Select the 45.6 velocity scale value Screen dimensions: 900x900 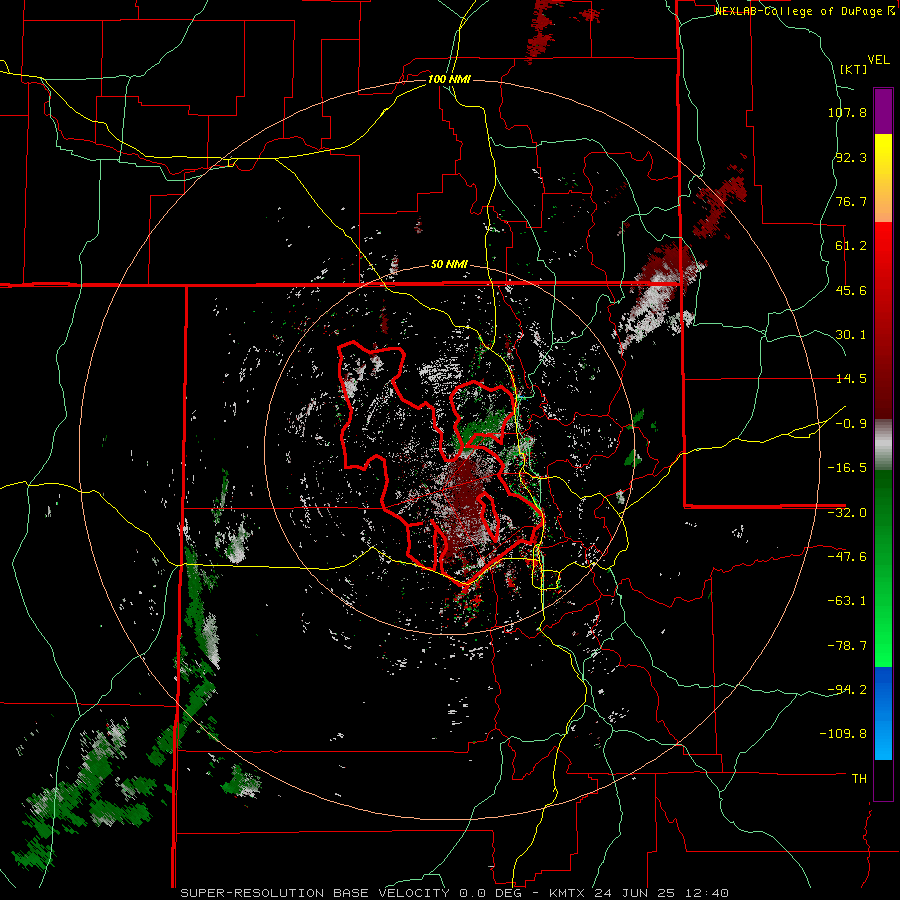click(851, 290)
